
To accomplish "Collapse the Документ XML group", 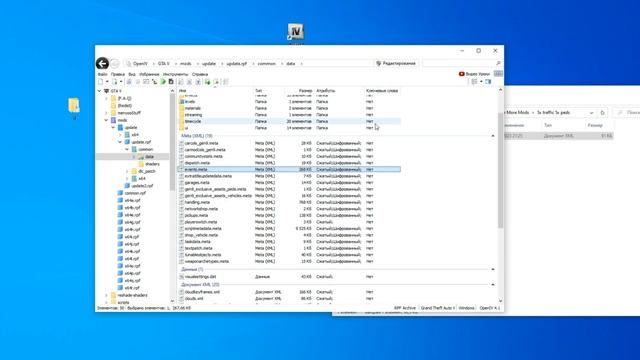I will [x=493, y=284].
